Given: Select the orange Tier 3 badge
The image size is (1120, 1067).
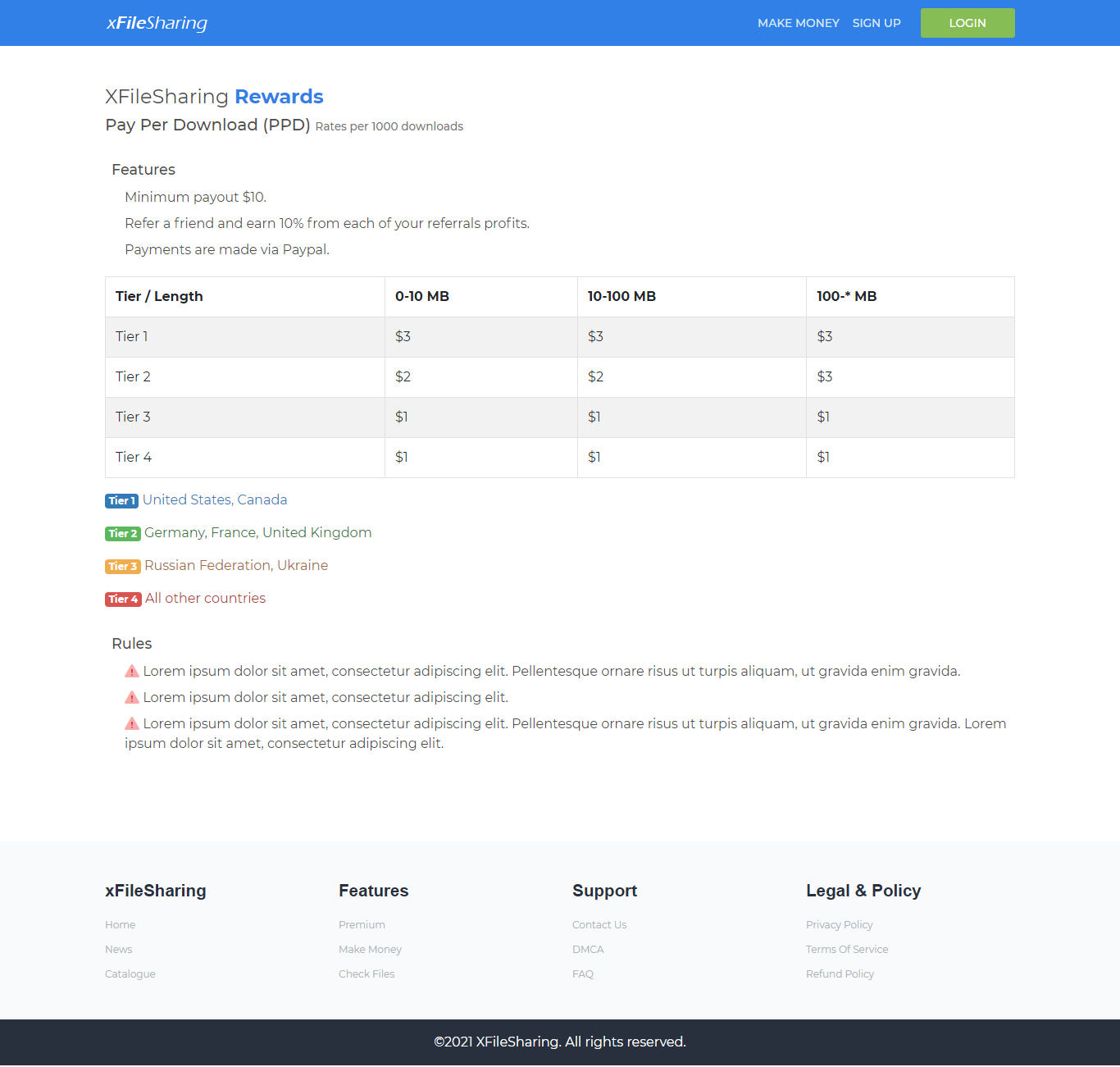Looking at the screenshot, I should 123,566.
